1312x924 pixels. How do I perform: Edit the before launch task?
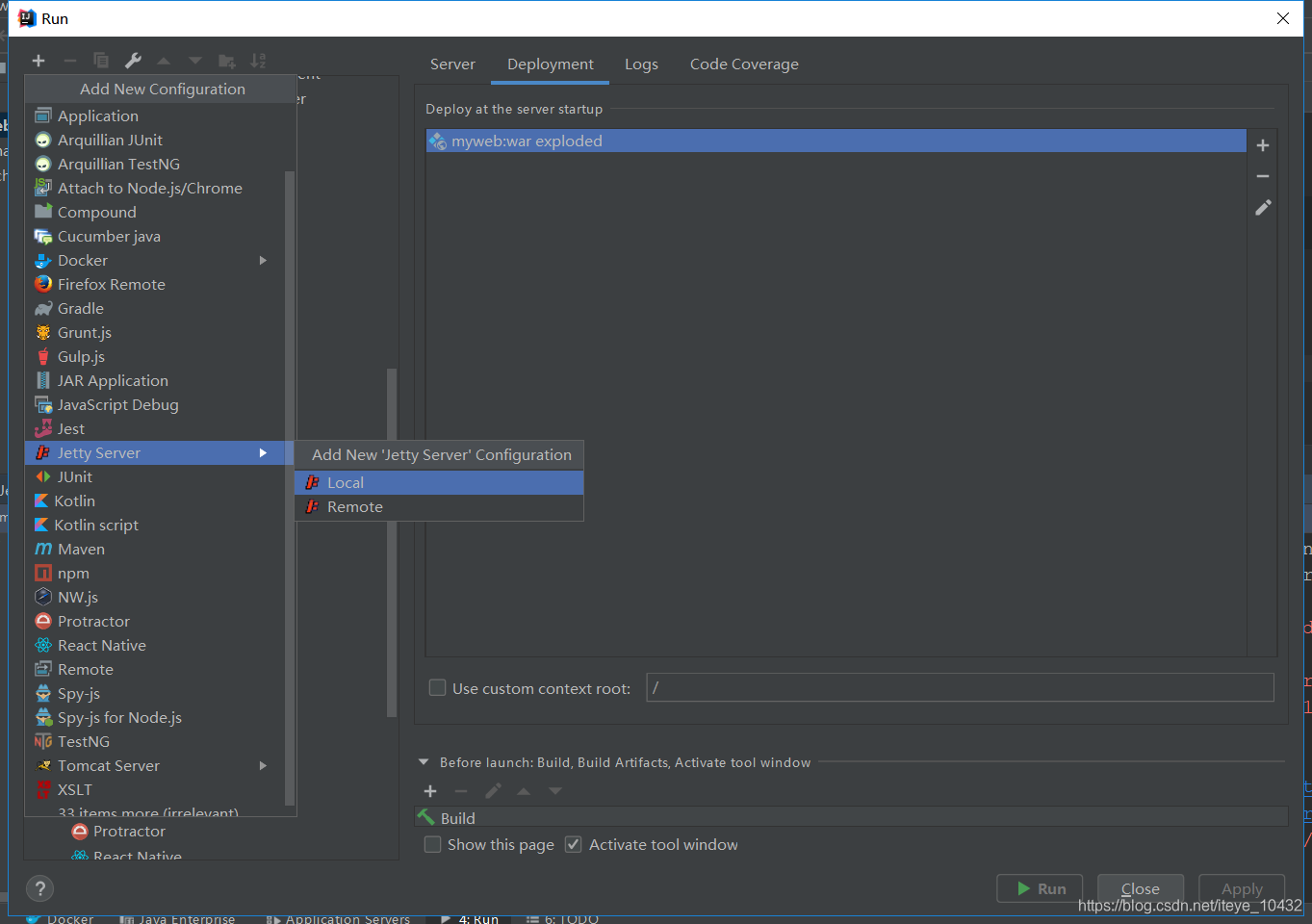click(493, 791)
